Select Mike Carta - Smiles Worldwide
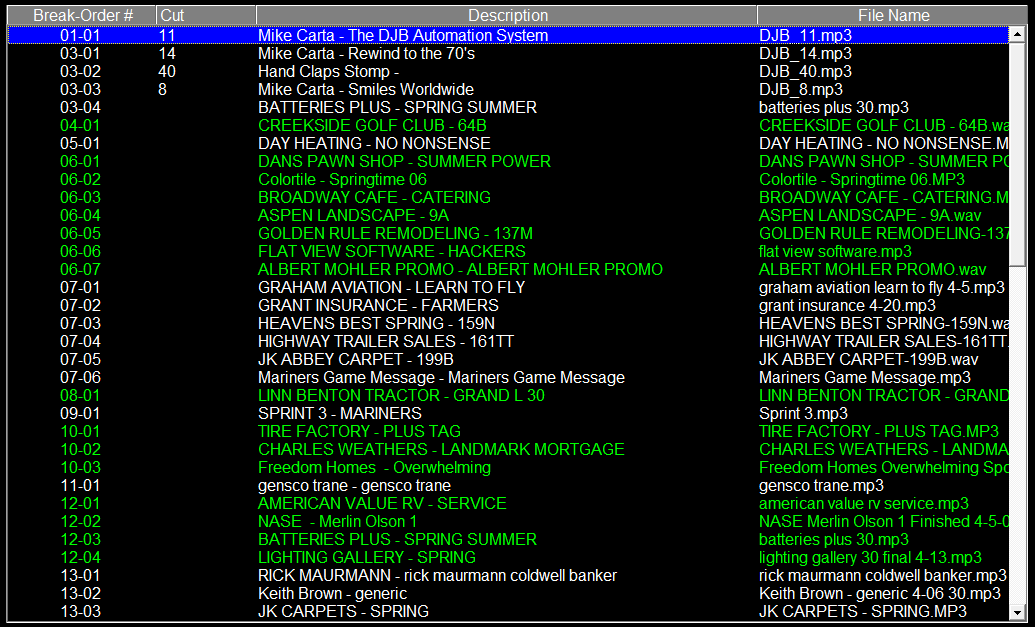1035x627 pixels. click(x=366, y=89)
